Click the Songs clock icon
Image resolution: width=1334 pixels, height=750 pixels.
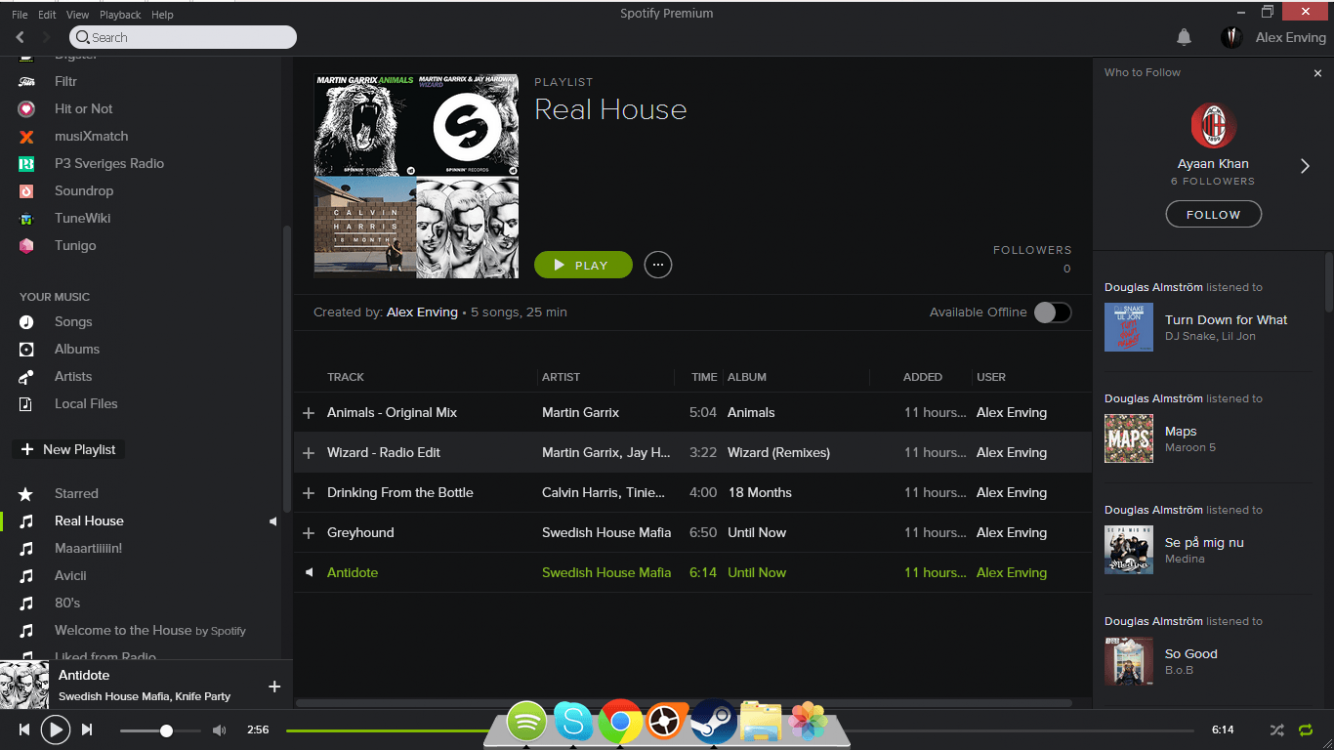(26, 322)
